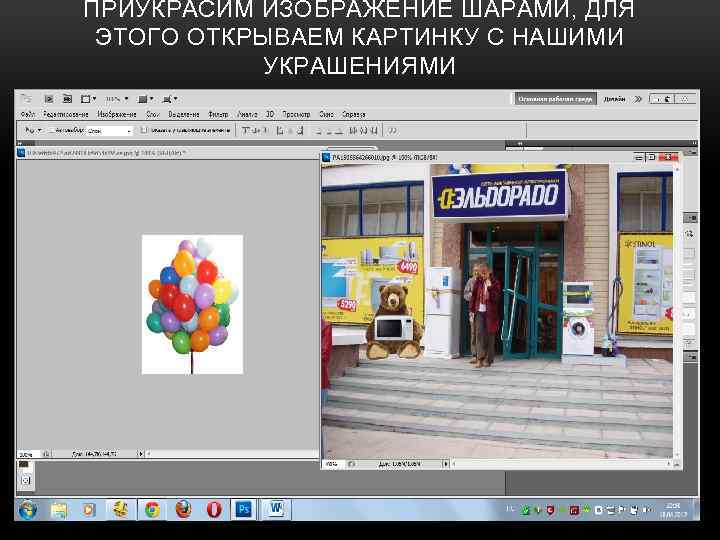This screenshot has width=720, height=540.
Task: Open Firefox from taskbar
Action: tap(183, 510)
